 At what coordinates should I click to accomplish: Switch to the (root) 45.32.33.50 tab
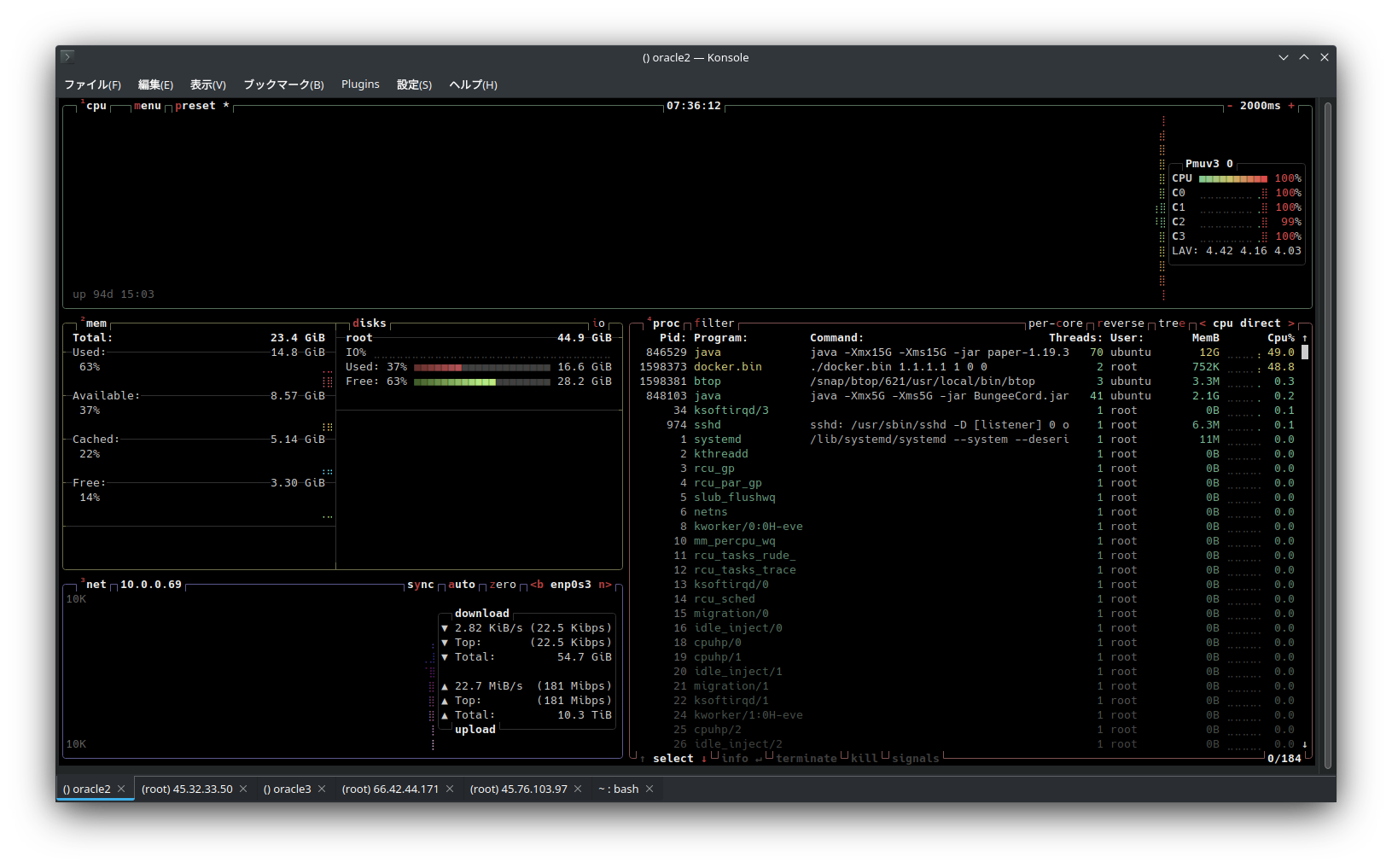[186, 789]
